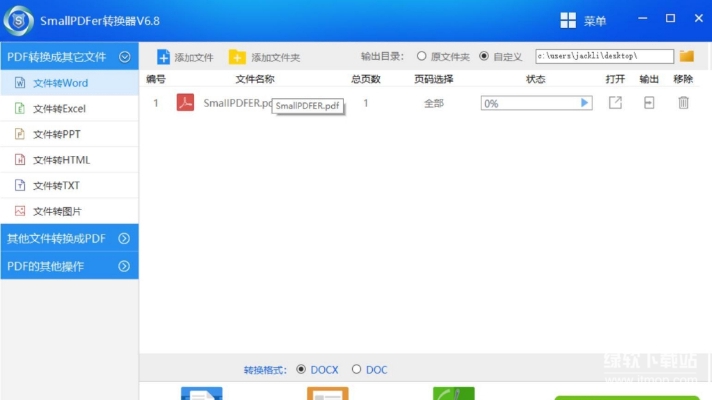Click the HTML icon beside 文件转HTML

pos(20,159)
